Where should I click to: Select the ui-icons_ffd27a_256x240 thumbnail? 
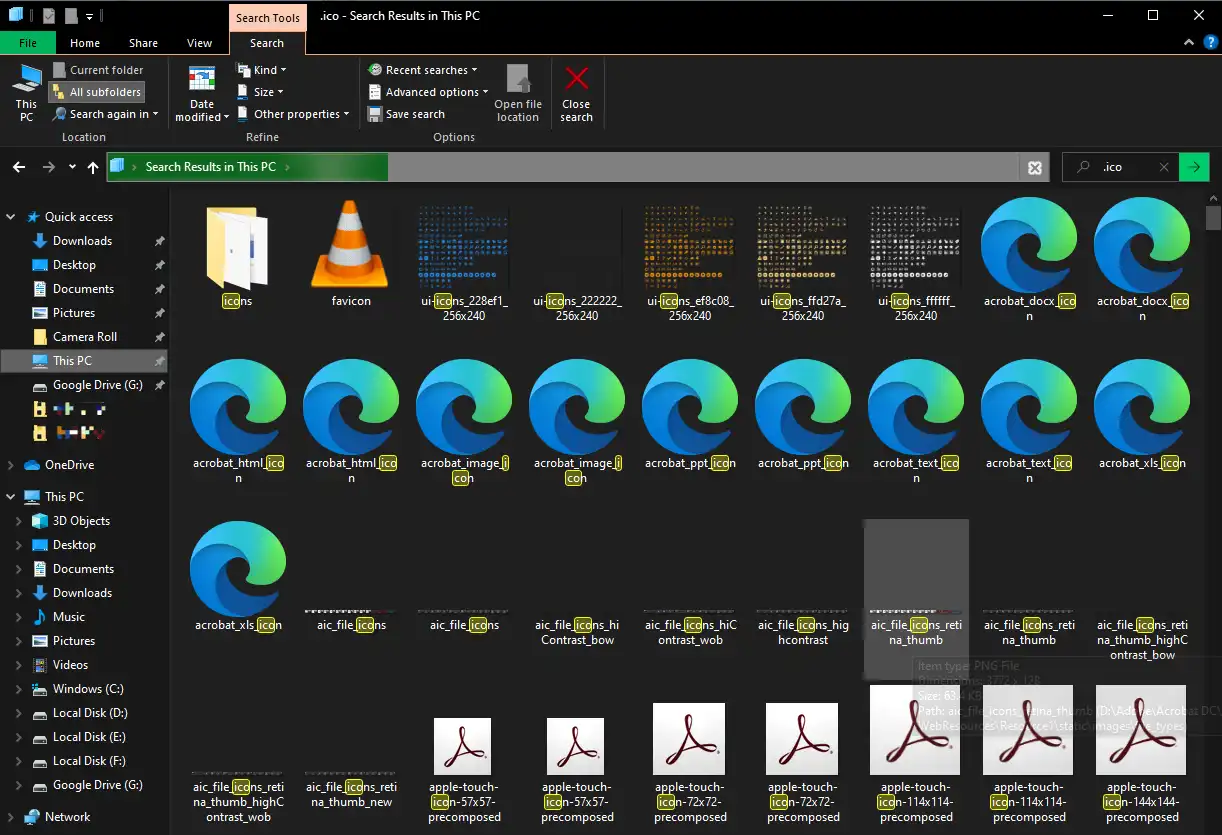click(x=802, y=262)
